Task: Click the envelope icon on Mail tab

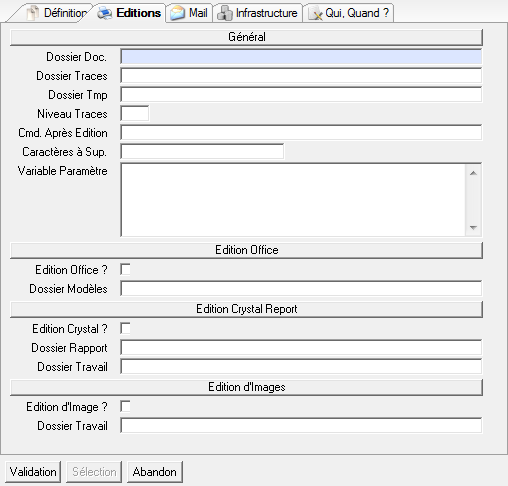Action: [x=177, y=13]
